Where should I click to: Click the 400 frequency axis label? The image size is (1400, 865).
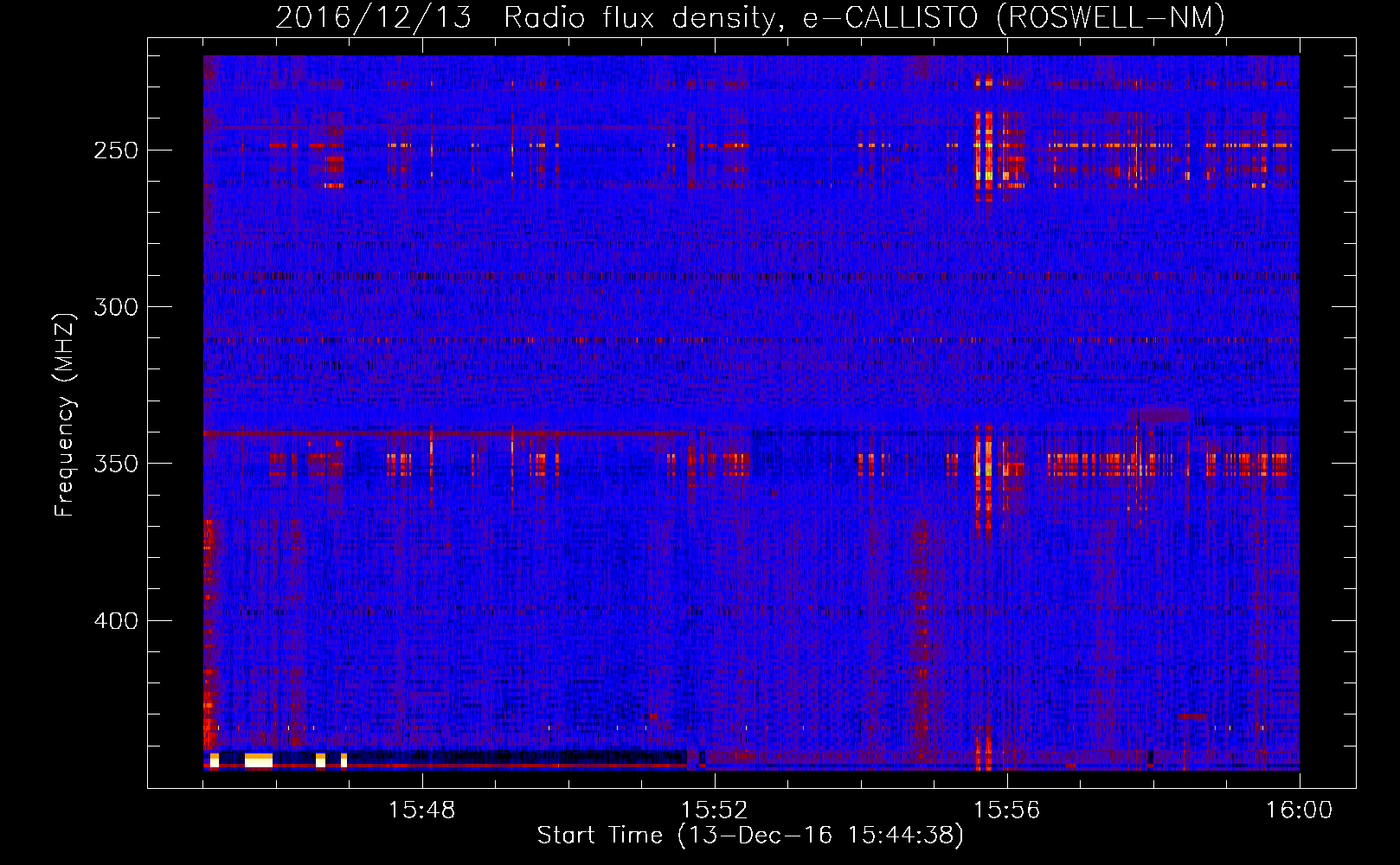(115, 621)
